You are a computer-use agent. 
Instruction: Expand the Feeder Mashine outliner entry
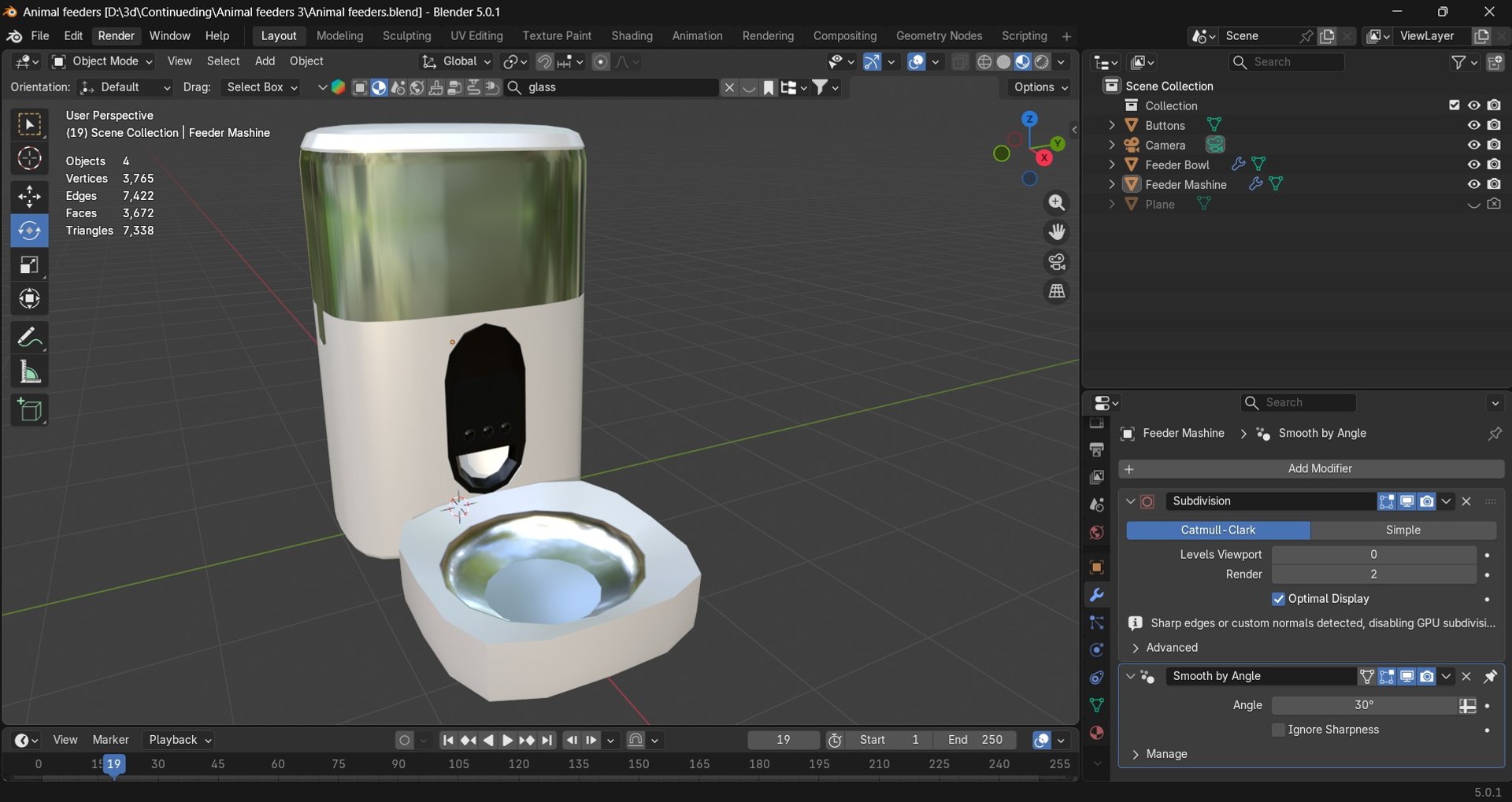pos(1111,184)
